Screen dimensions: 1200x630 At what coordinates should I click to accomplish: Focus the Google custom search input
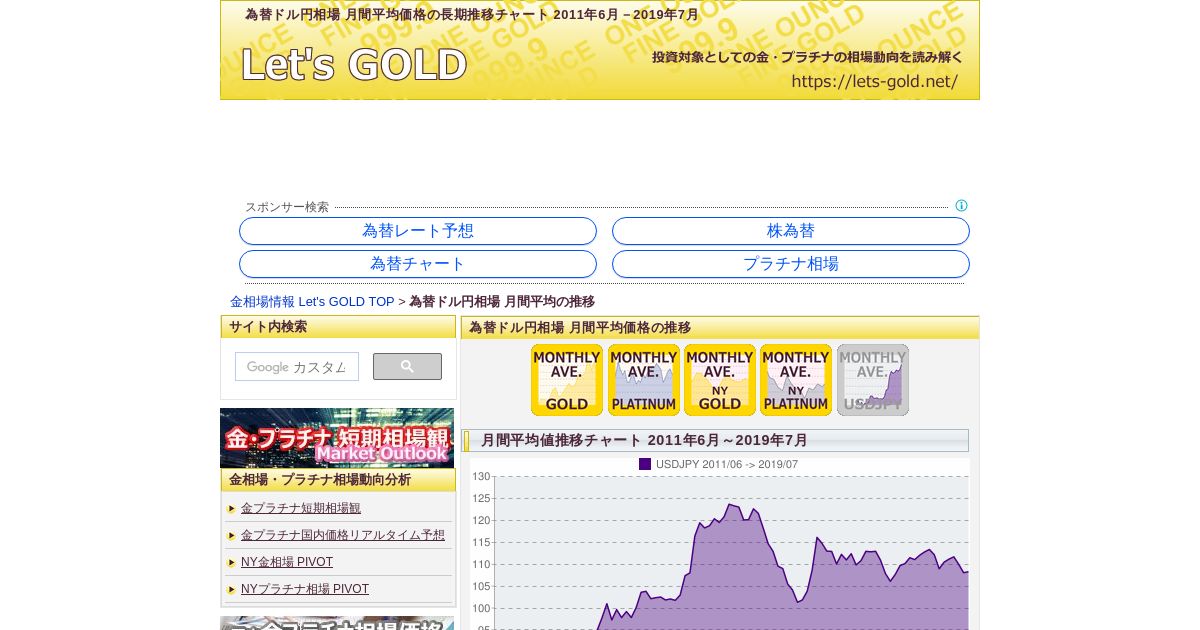[297, 367]
